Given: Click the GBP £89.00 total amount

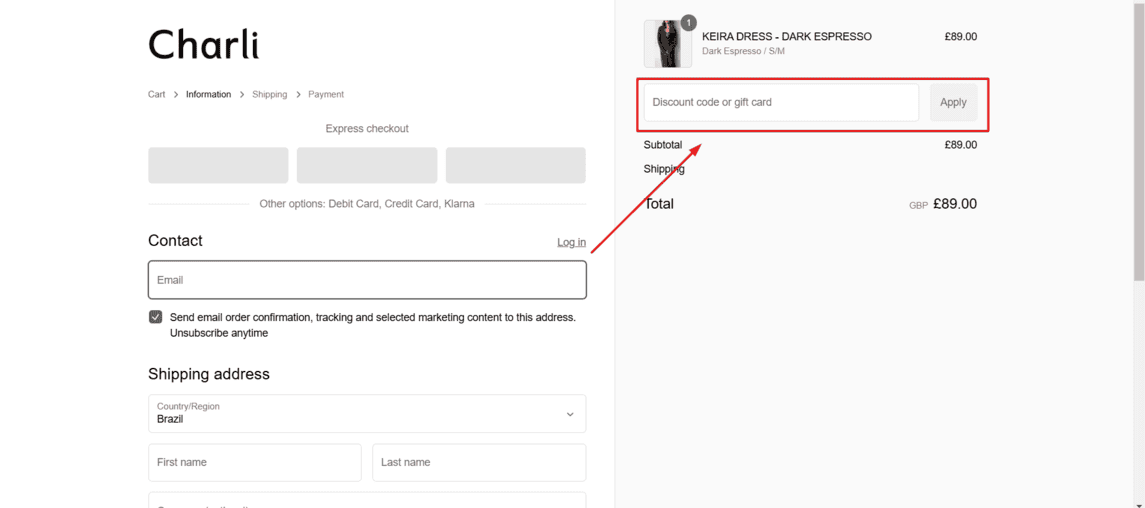Looking at the screenshot, I should [x=943, y=204].
